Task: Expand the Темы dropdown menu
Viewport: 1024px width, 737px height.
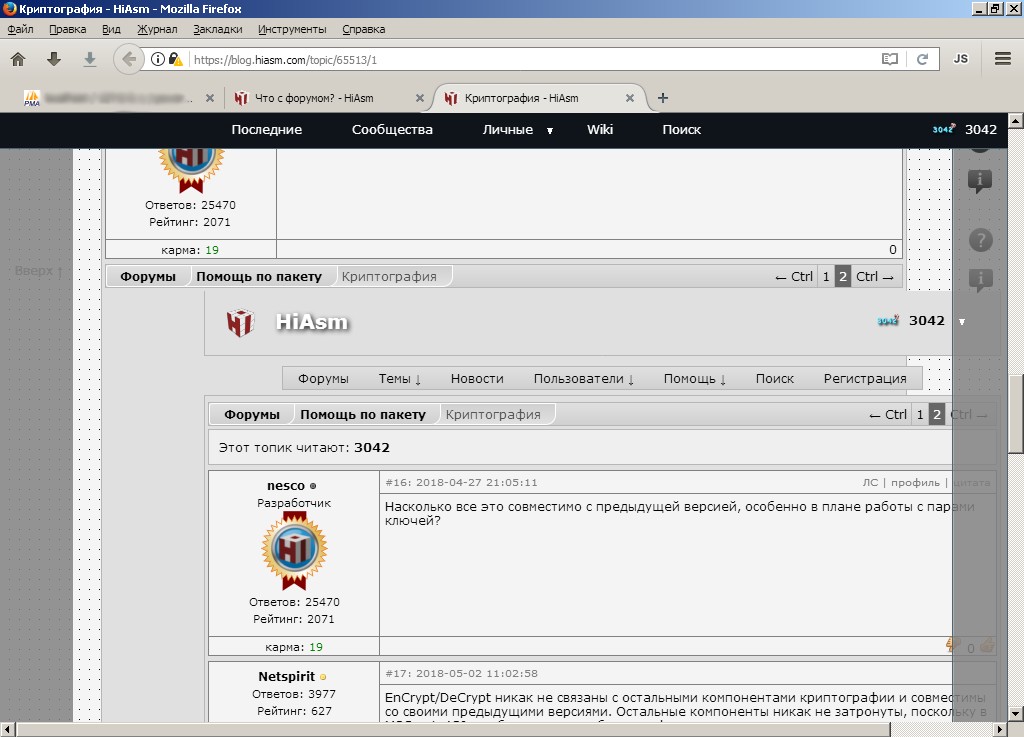Action: pos(399,379)
